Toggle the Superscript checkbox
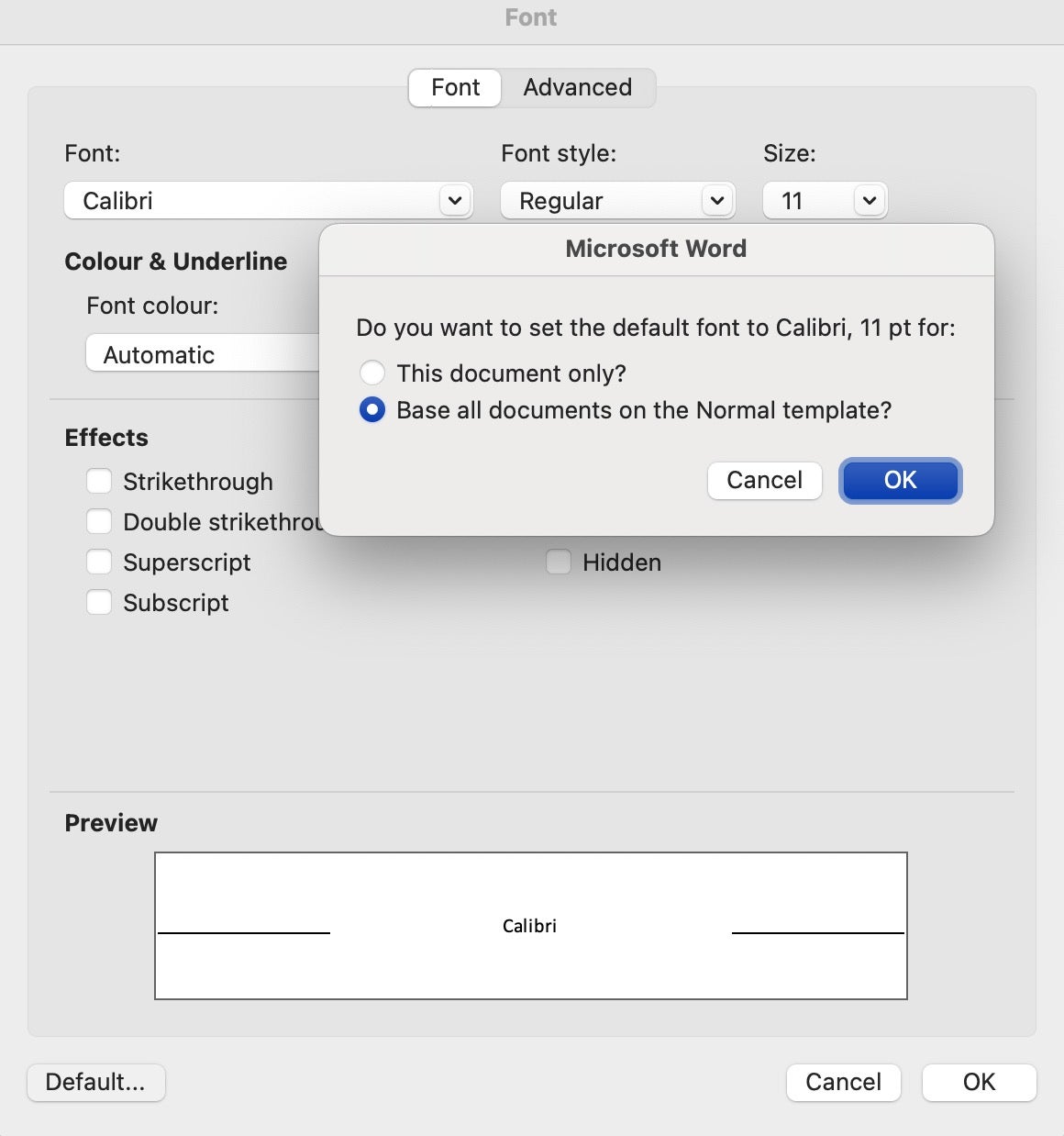 pyautogui.click(x=99, y=562)
